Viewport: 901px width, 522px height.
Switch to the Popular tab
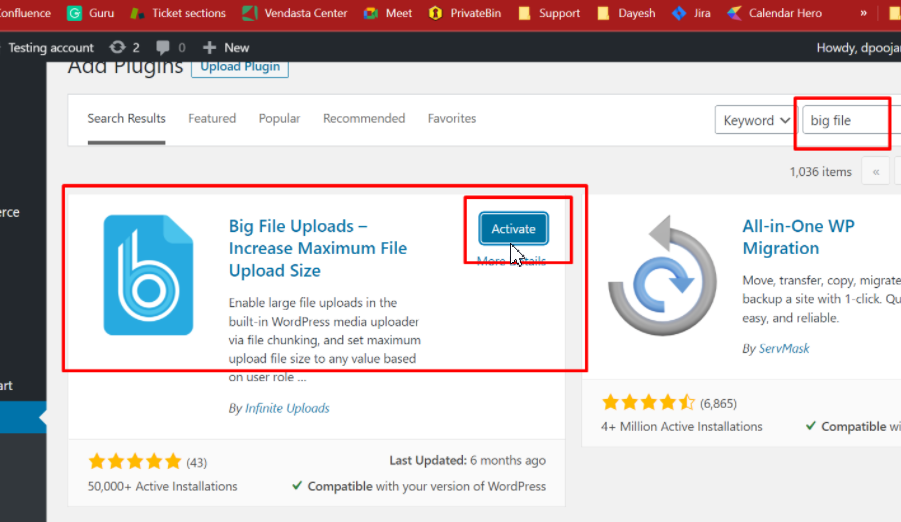tap(279, 118)
